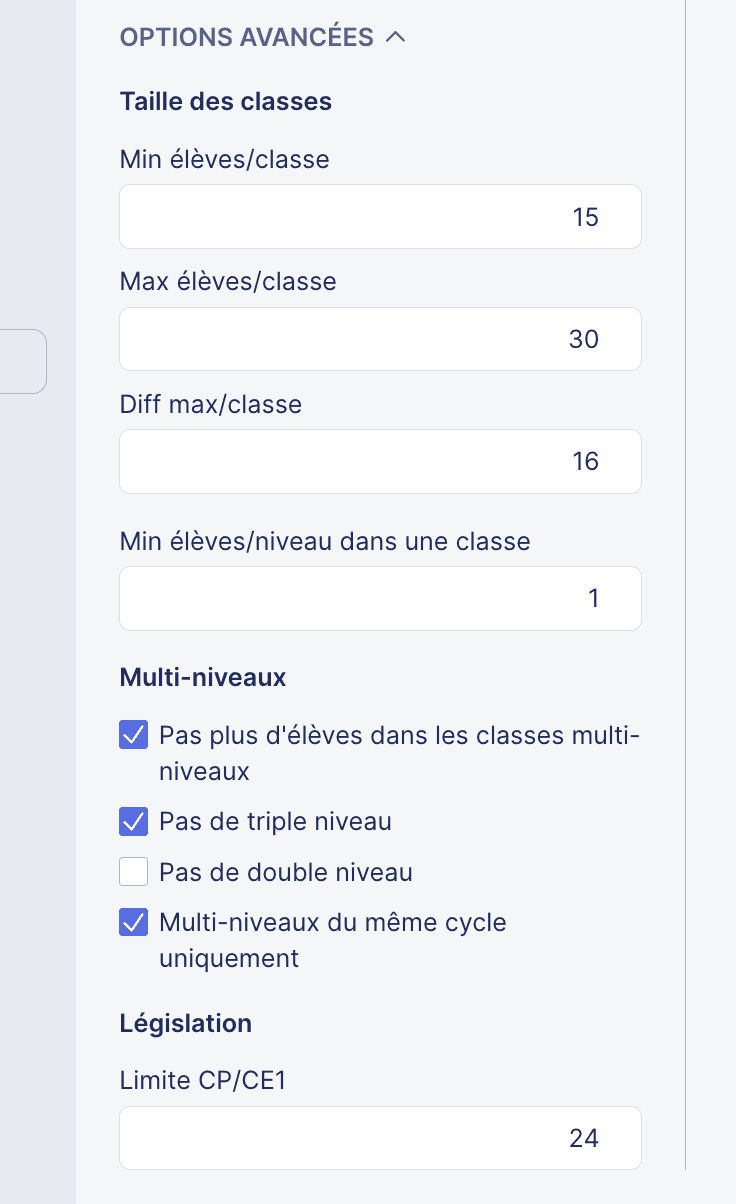Uncheck 'Pas plus d'élèves dans les classes multi-niveaux'

[133, 735]
